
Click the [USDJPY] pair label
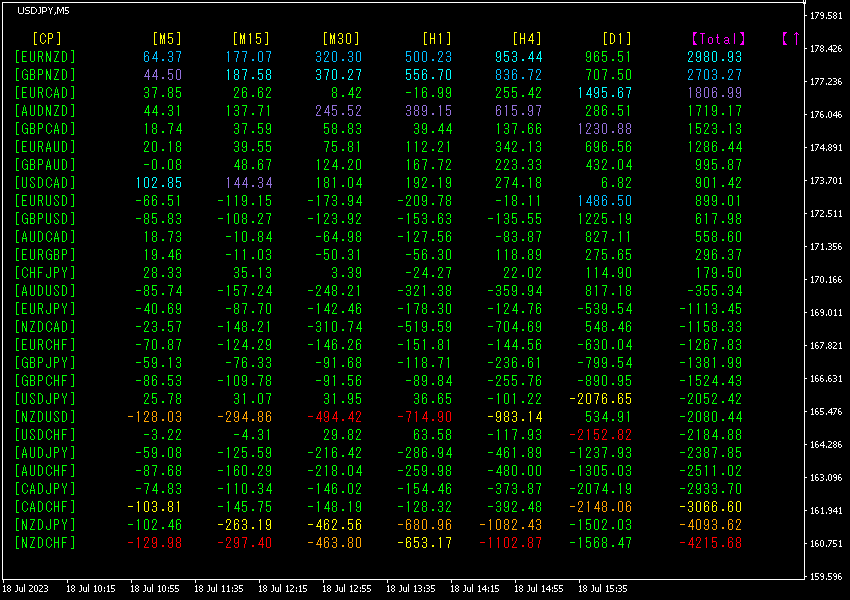(x=45, y=399)
